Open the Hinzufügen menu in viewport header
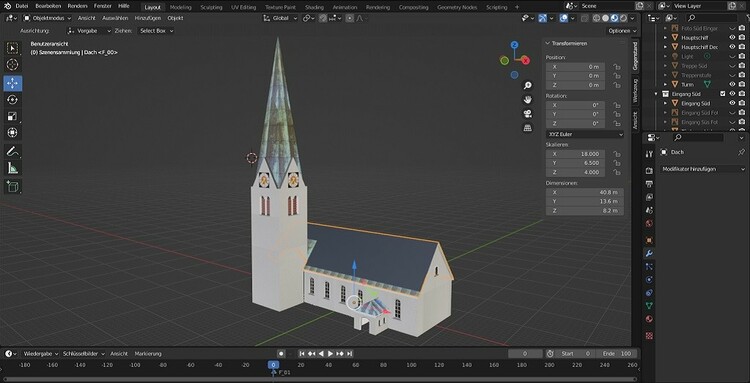 [147, 18]
